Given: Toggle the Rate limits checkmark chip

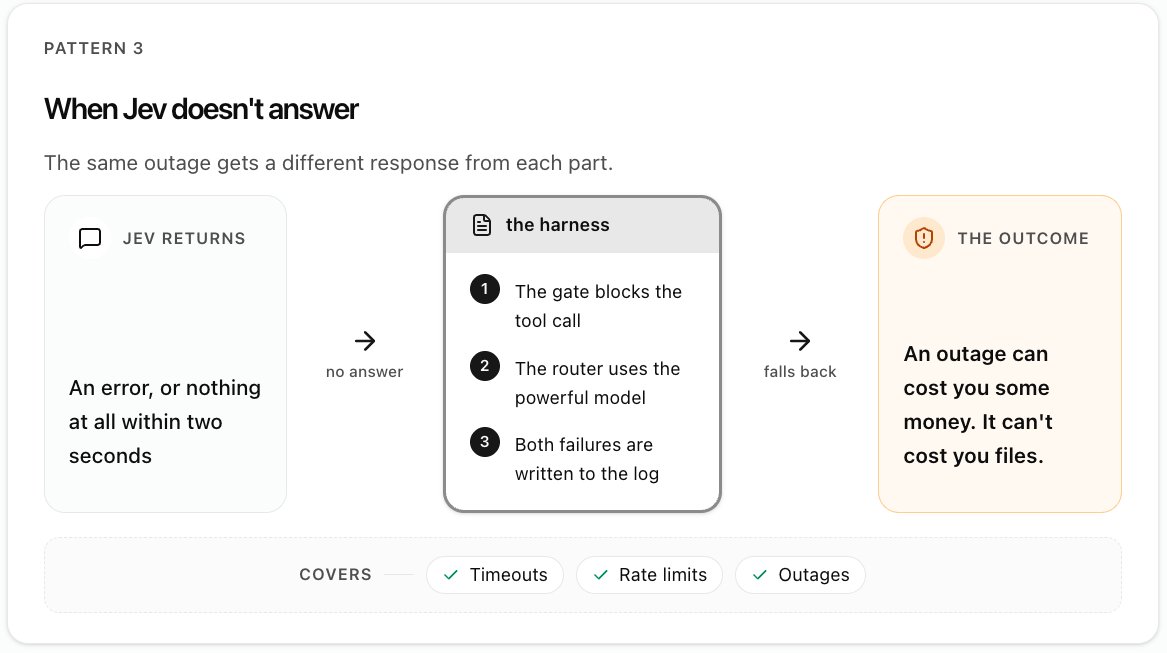Looking at the screenshot, I should pos(650,575).
